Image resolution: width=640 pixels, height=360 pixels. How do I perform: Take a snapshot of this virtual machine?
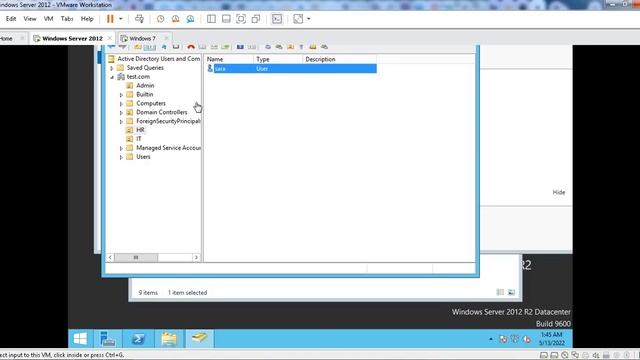coord(160,19)
